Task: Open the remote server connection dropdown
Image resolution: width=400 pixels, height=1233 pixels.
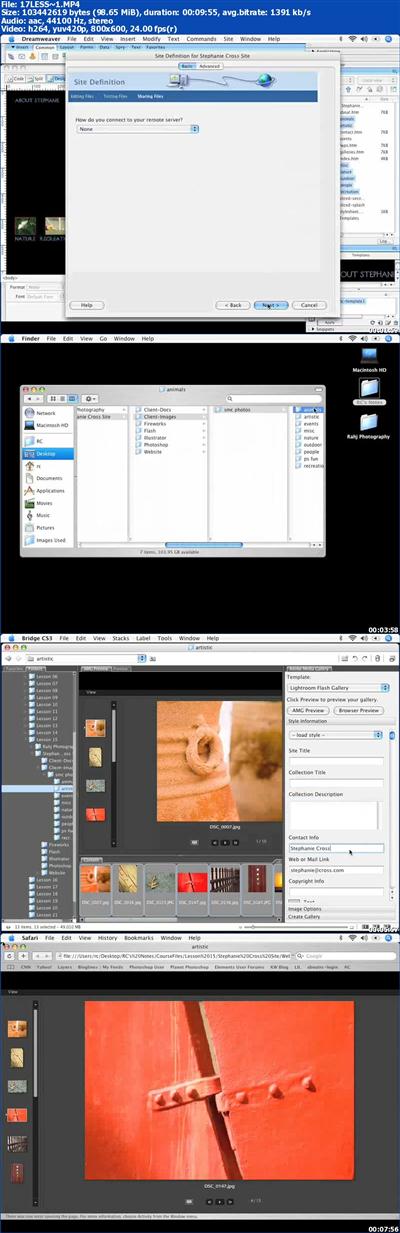Action: coord(137,129)
